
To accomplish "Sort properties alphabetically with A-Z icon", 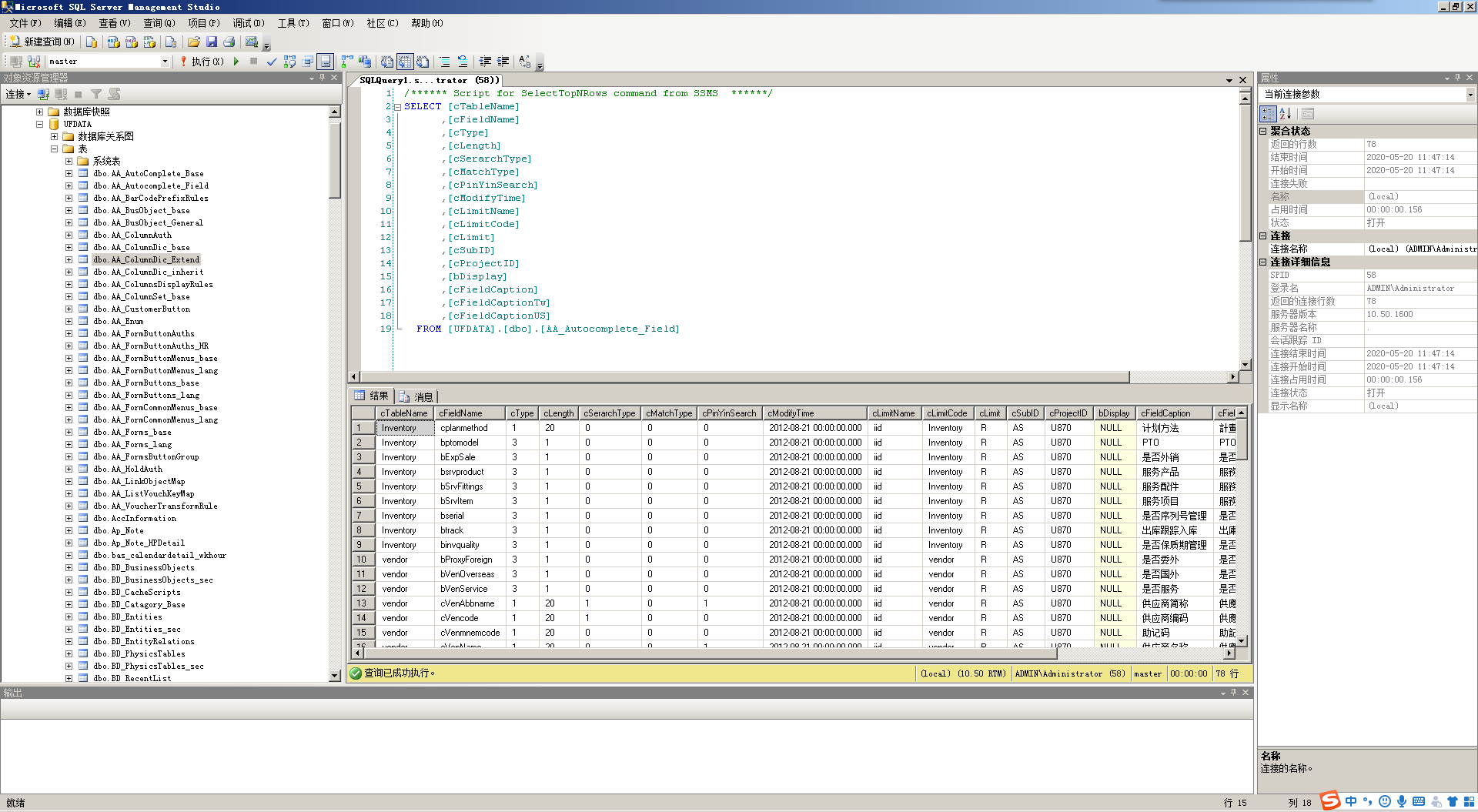I will tap(1285, 114).
